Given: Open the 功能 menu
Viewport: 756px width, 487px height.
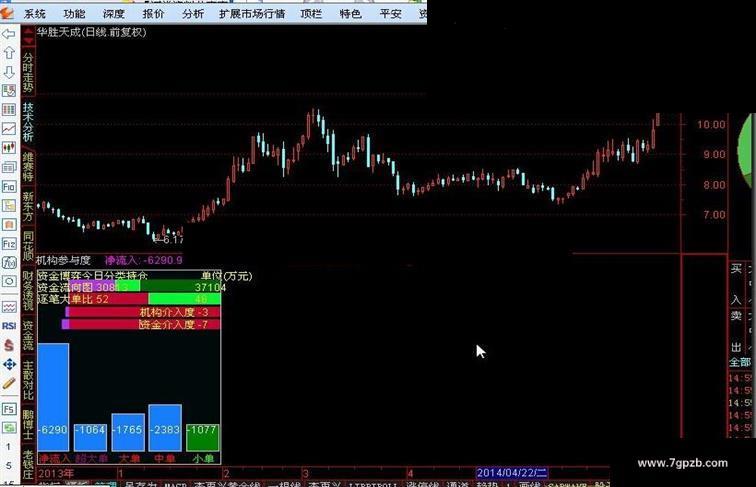Looking at the screenshot, I should (x=74, y=14).
